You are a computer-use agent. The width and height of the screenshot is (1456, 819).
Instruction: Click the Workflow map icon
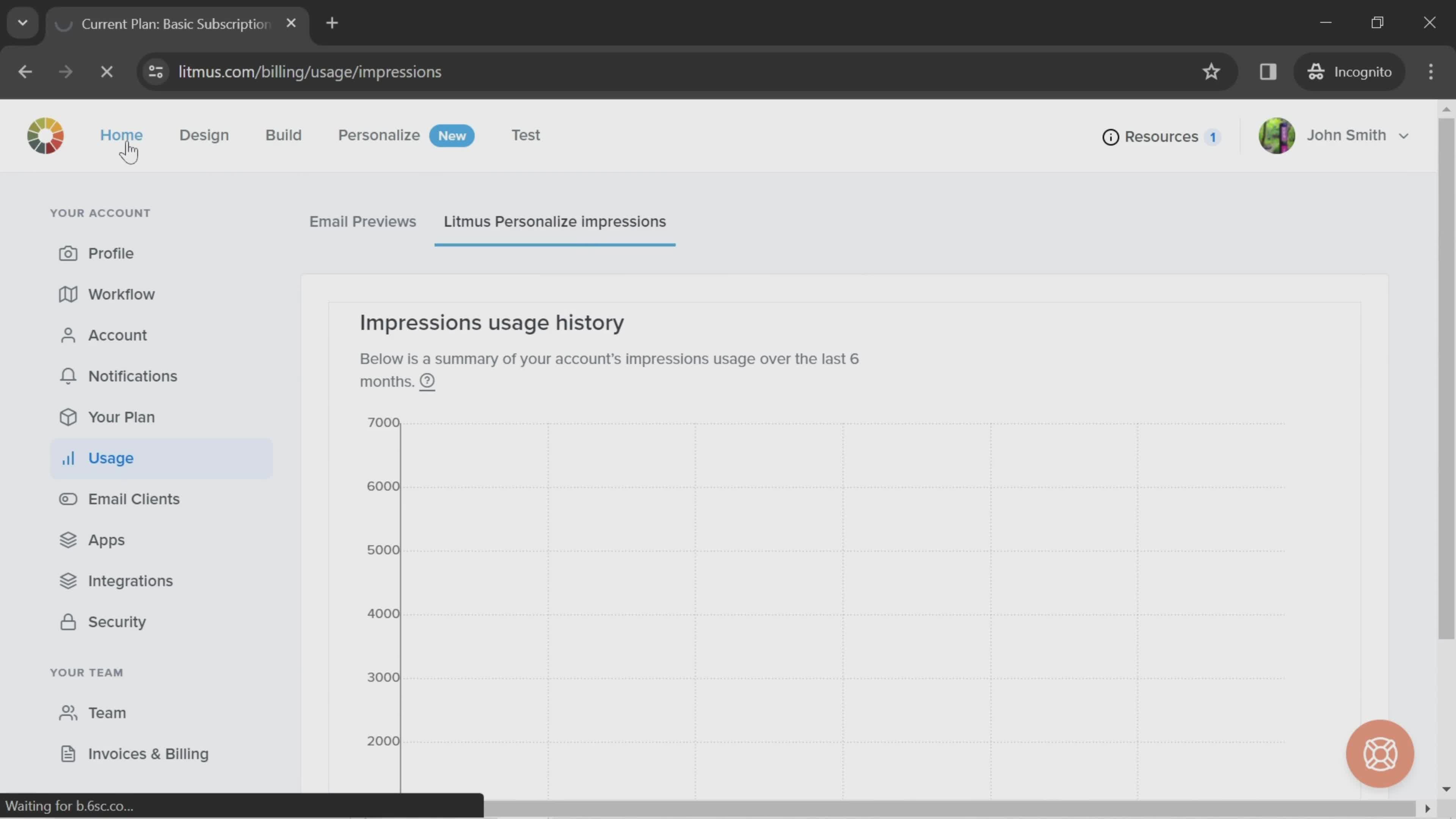[x=68, y=295]
